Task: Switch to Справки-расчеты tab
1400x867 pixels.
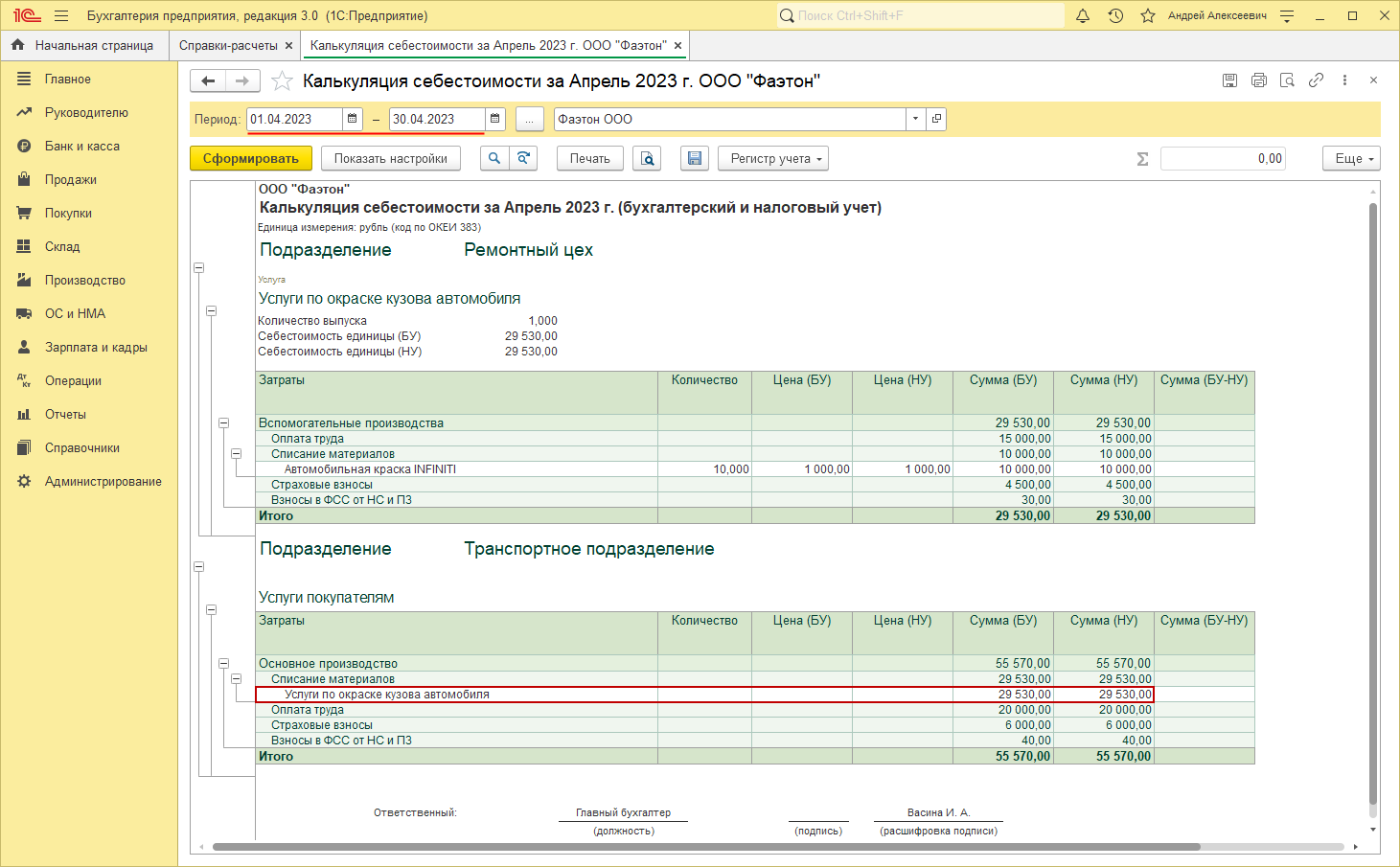Action: (228, 45)
